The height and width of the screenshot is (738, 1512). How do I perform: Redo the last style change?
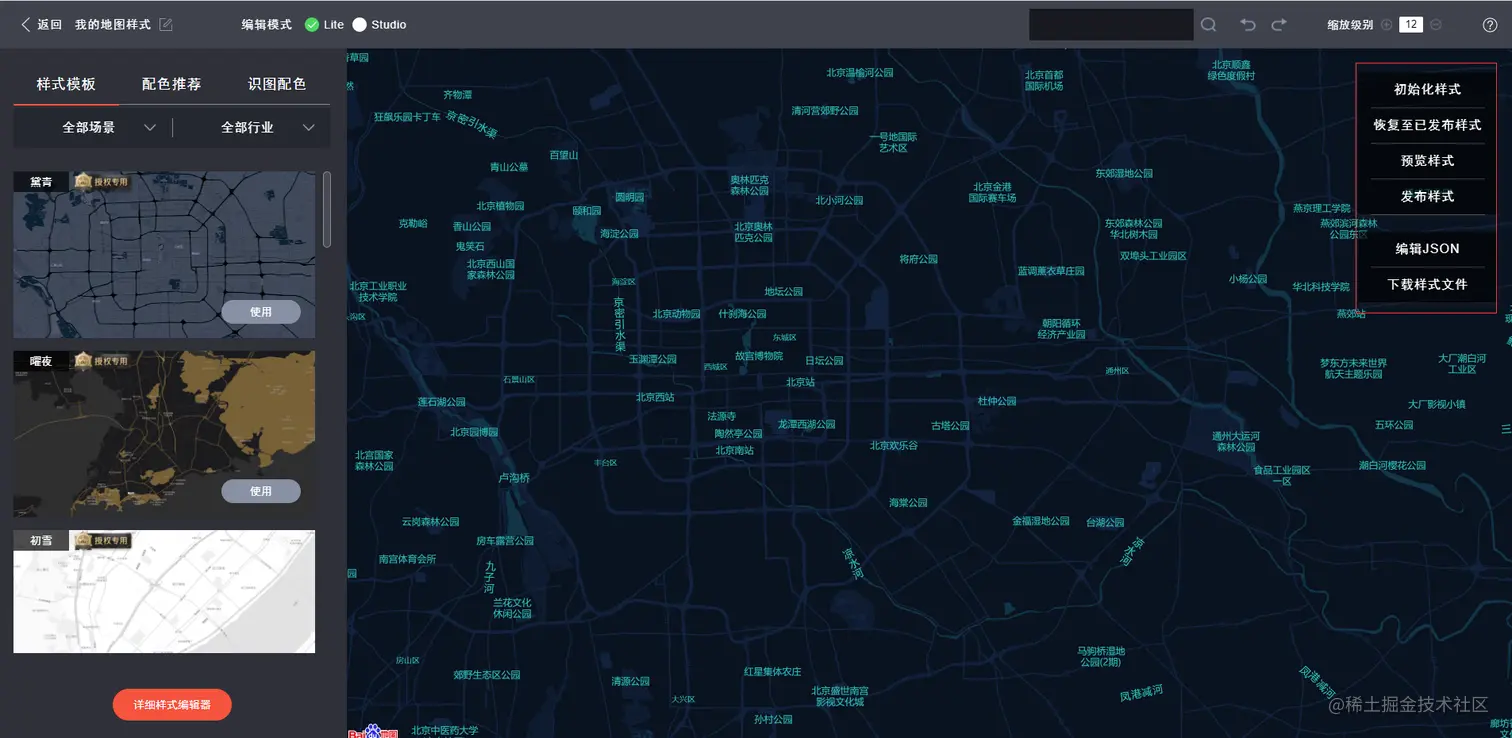1279,25
